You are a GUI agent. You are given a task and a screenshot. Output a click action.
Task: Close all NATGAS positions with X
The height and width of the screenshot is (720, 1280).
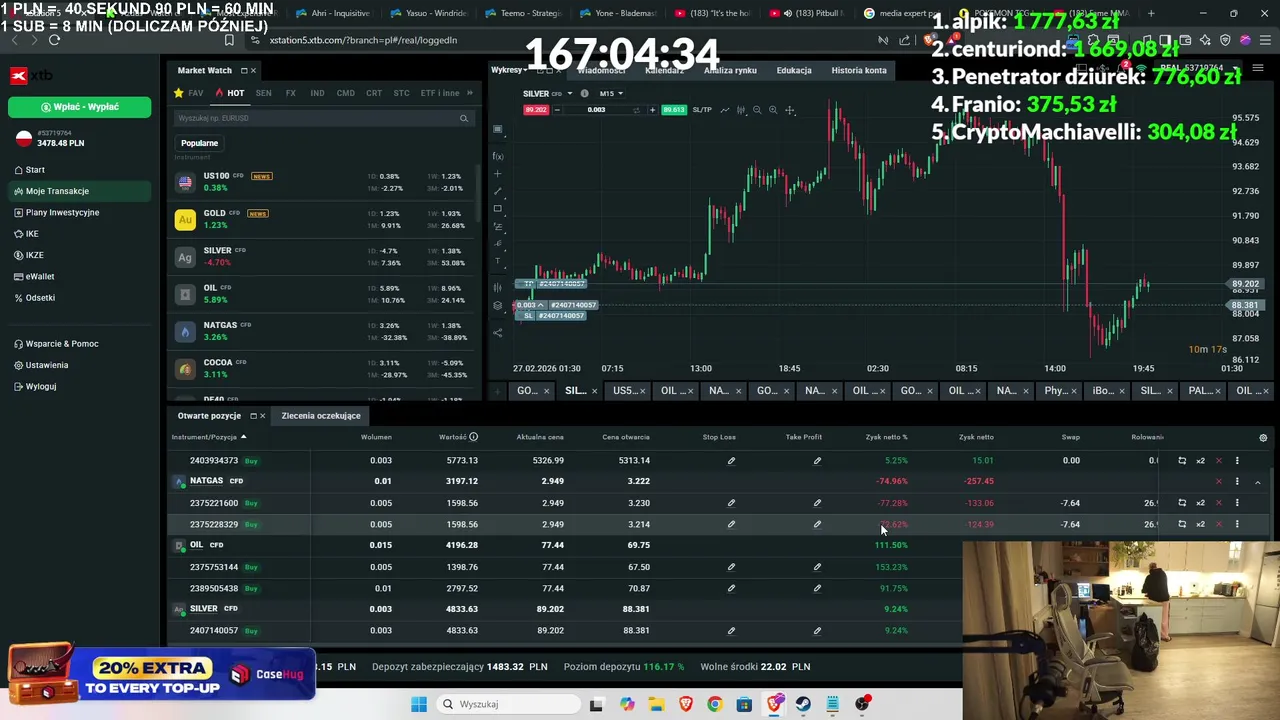click(1218, 482)
